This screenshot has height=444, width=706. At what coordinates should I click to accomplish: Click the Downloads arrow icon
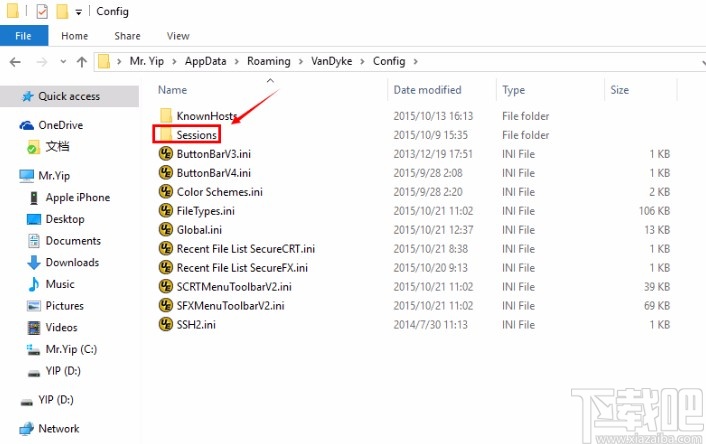tap(34, 263)
